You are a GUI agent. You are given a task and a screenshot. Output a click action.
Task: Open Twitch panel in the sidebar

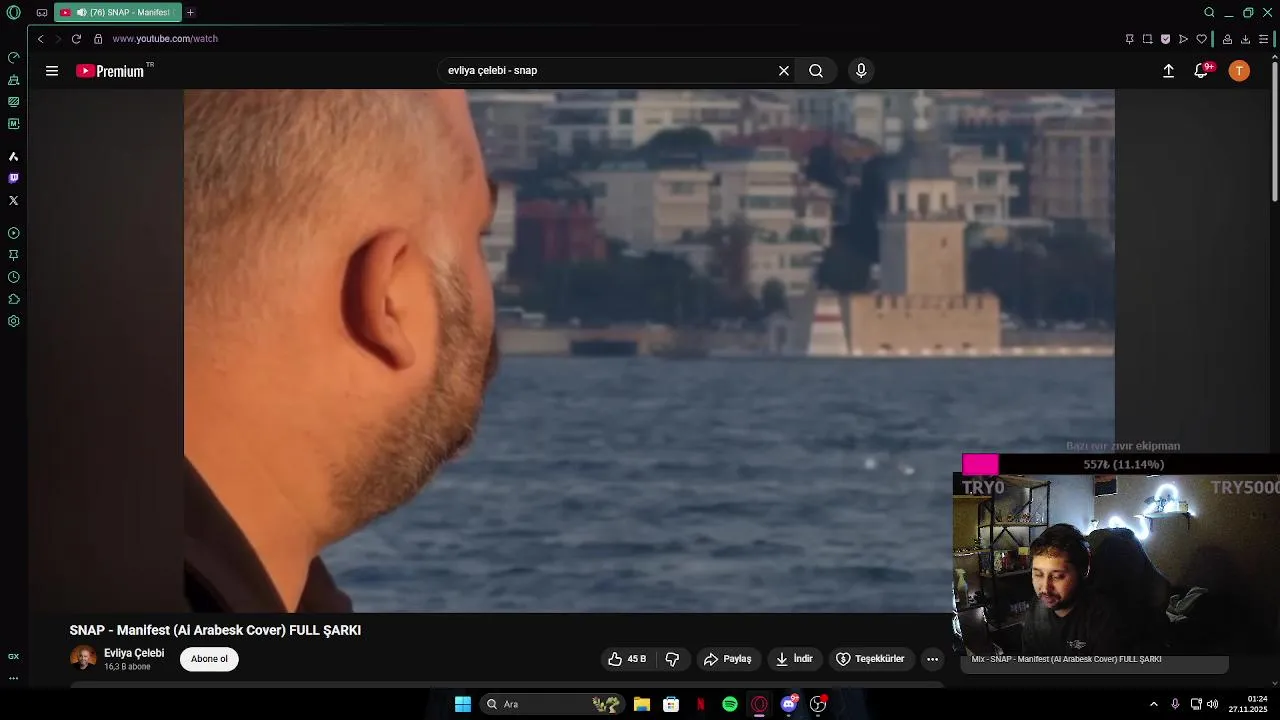coord(13,178)
